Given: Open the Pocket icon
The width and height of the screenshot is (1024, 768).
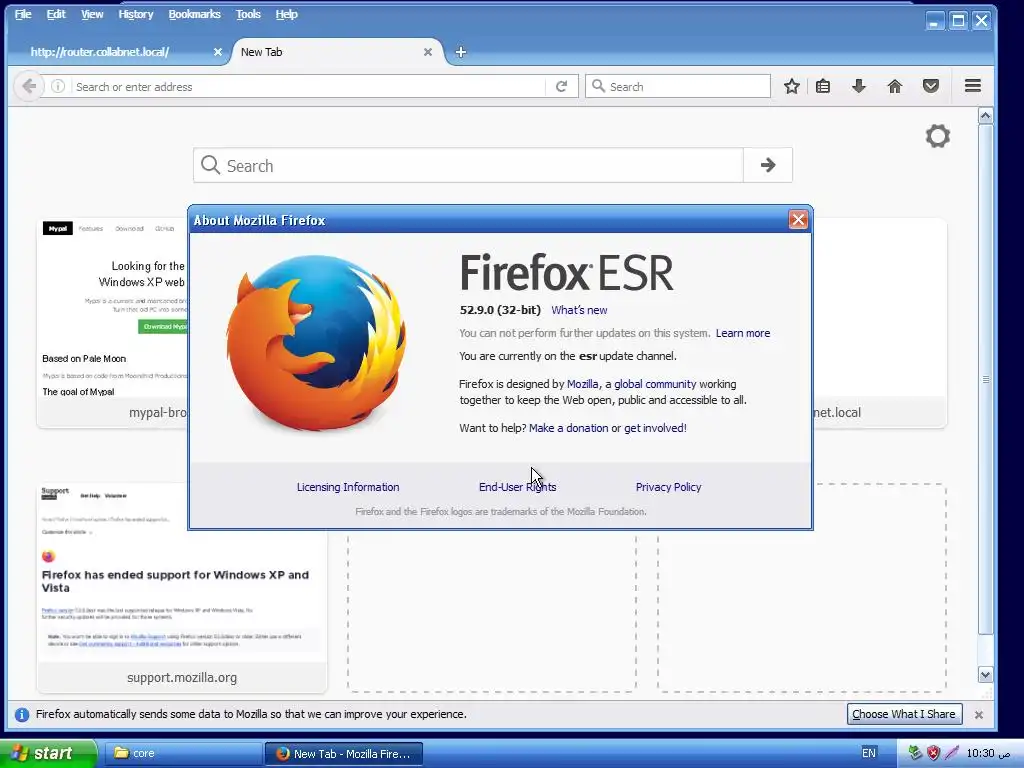Looking at the screenshot, I should [x=931, y=86].
